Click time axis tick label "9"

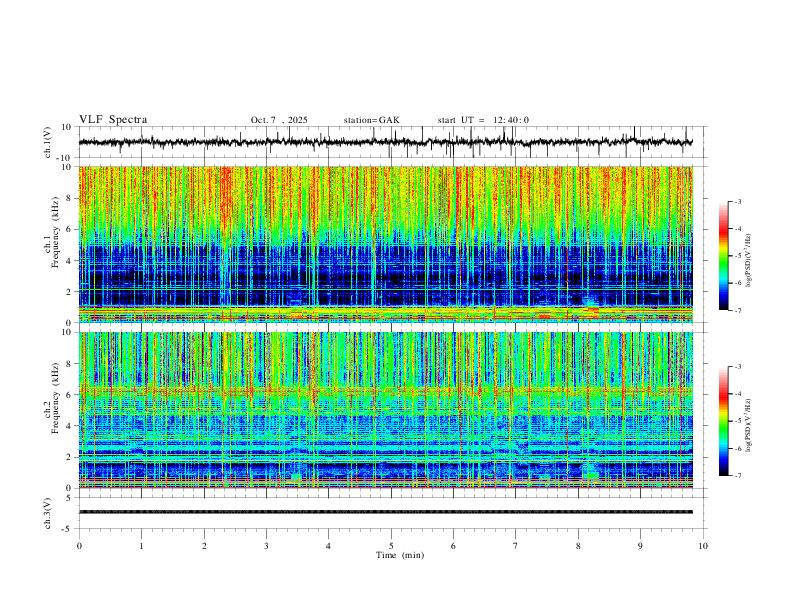(640, 546)
